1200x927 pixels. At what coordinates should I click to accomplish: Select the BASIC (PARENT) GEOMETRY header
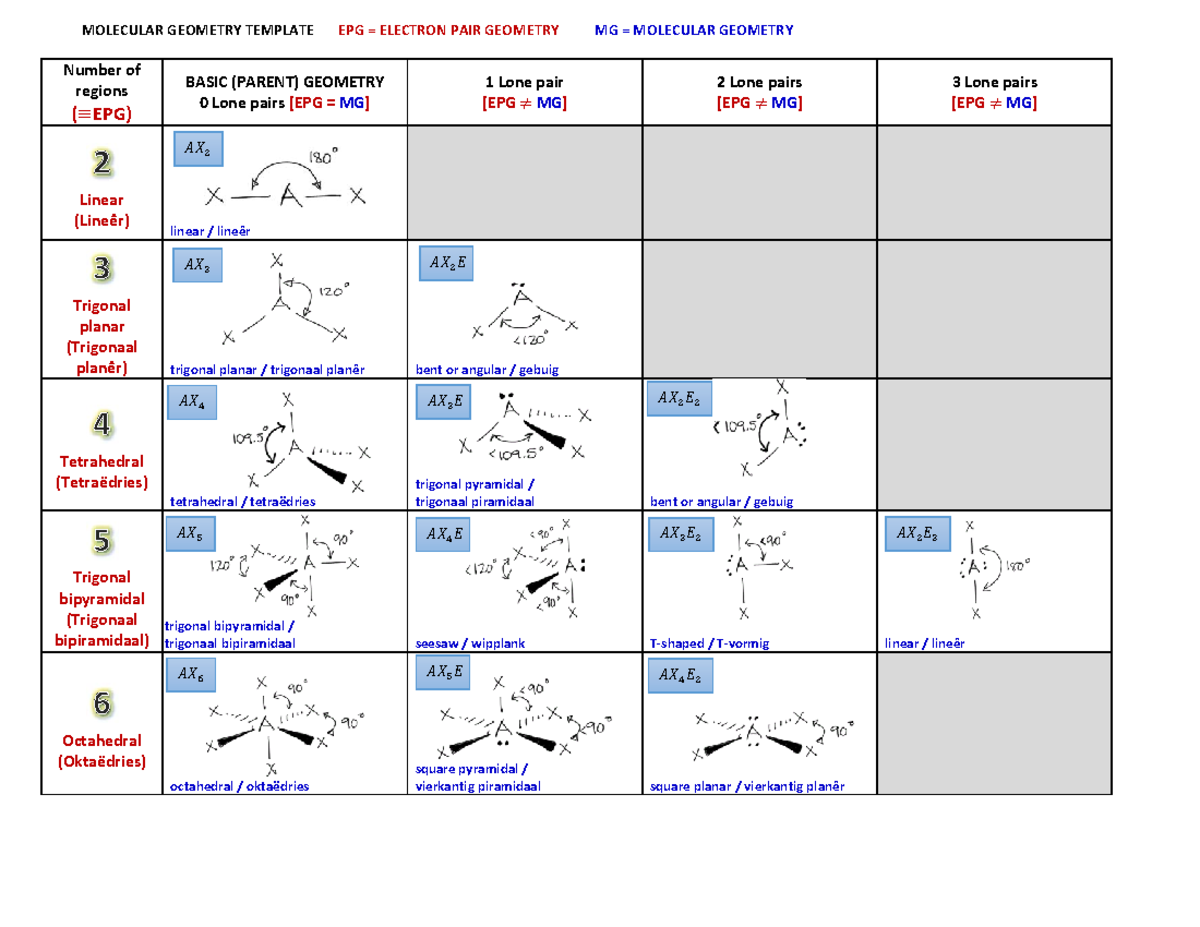285,78
